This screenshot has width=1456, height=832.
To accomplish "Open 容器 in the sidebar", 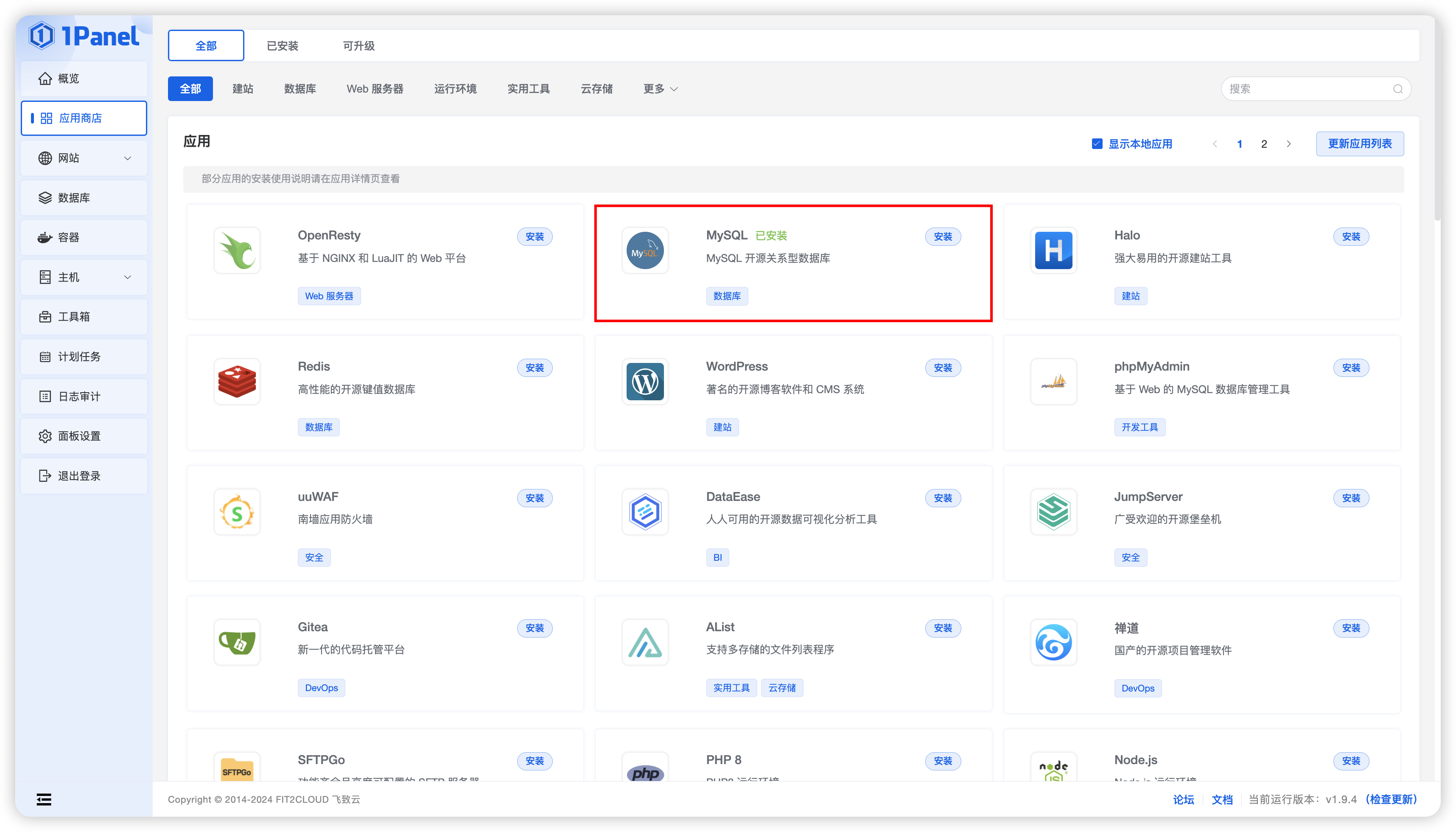I will [x=84, y=237].
